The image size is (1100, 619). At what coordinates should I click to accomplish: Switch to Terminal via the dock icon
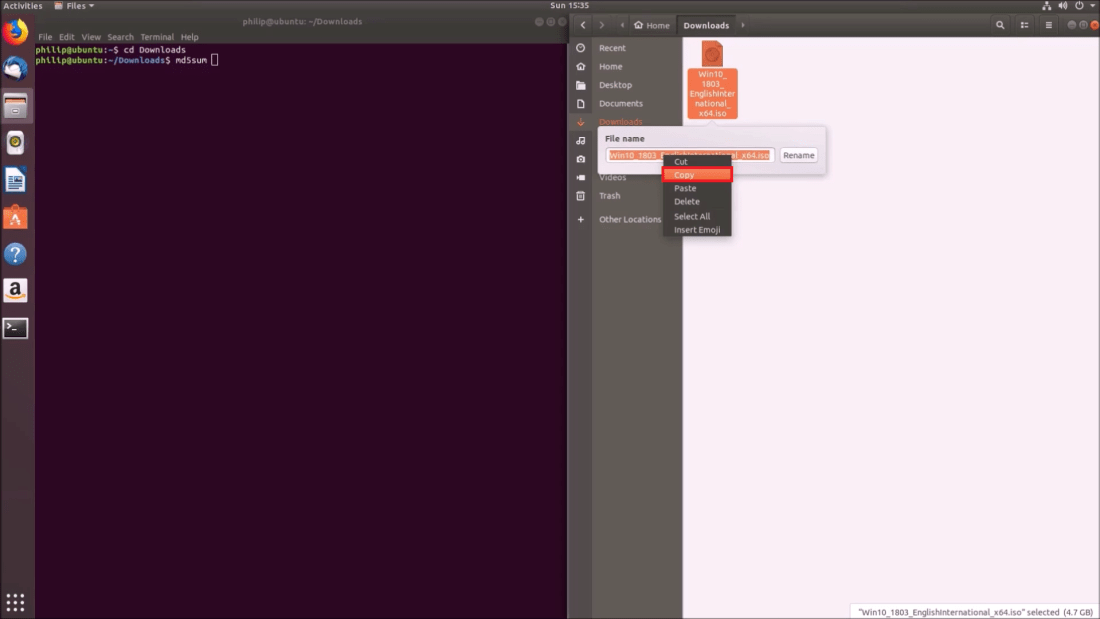pos(15,328)
